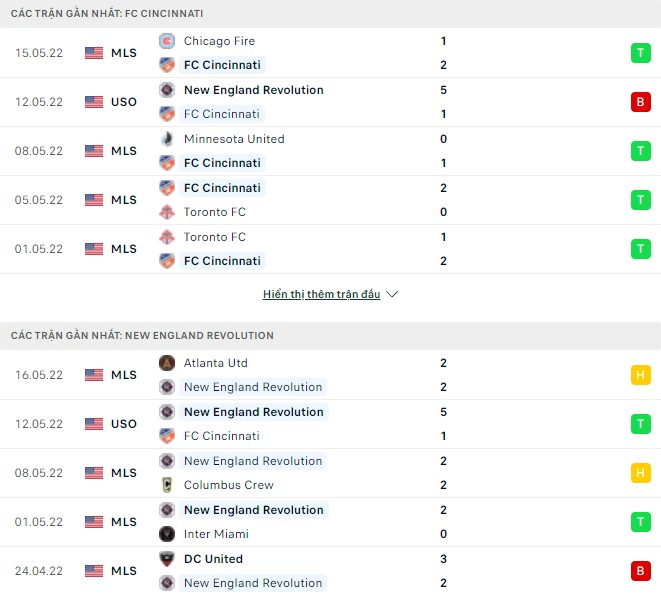Open Columbus Crew team name link
This screenshot has height=594, width=661.
pos(228,485)
